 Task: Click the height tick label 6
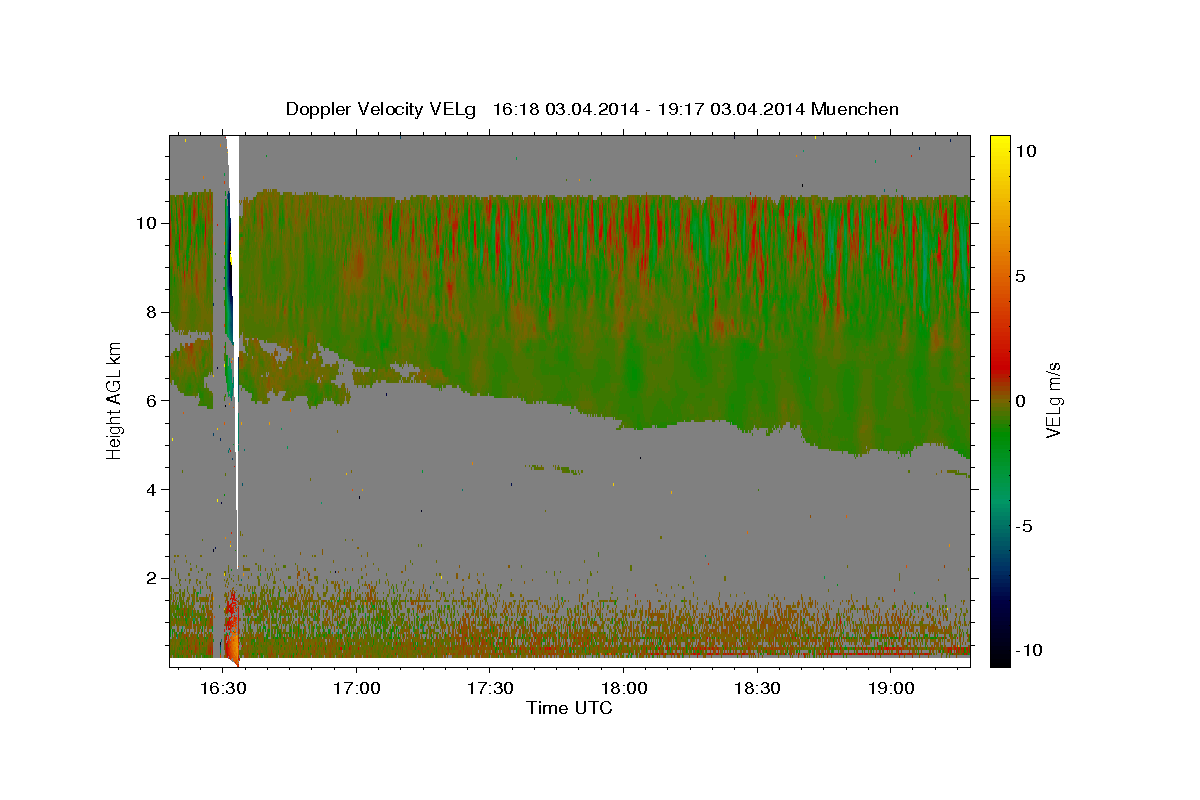pyautogui.click(x=152, y=400)
